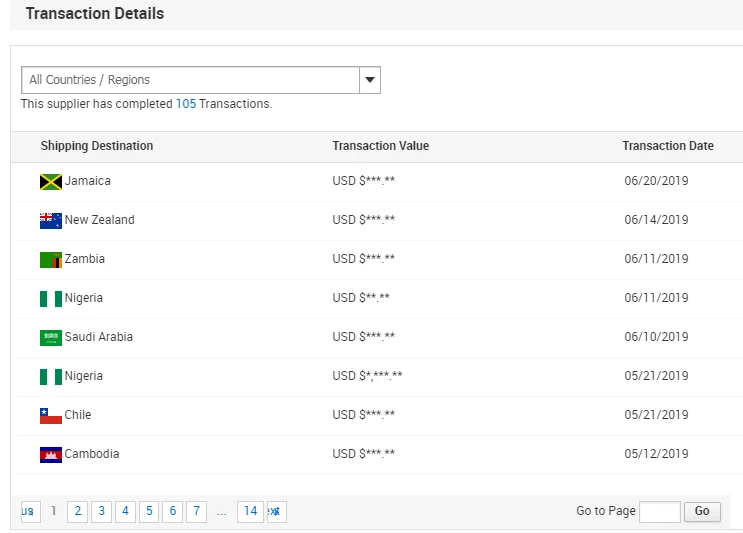Click the Jamaica flag icon
This screenshot has height=533, width=743.
tap(51, 182)
